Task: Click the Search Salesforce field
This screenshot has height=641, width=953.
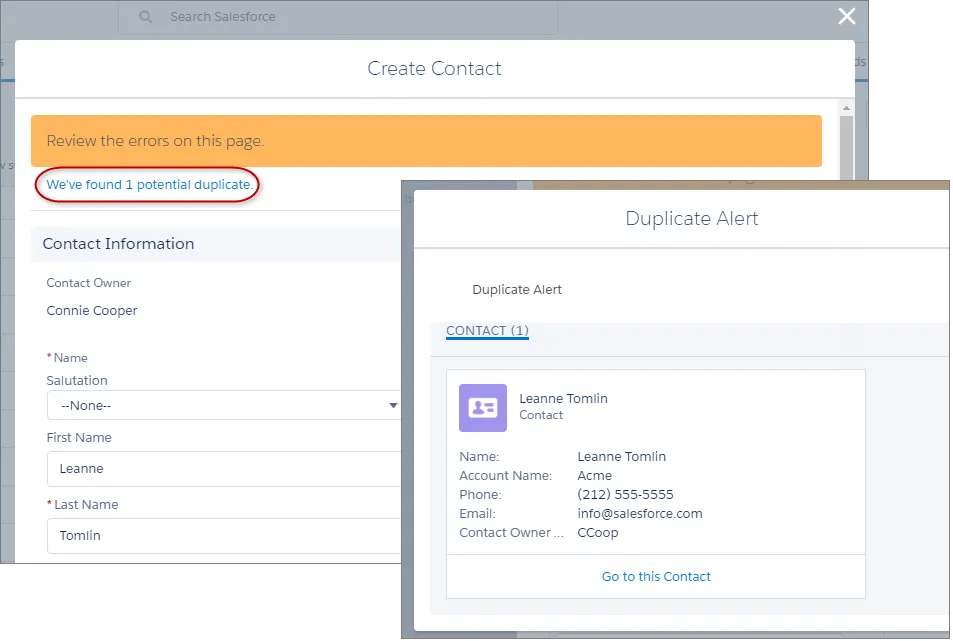Action: coord(338,17)
